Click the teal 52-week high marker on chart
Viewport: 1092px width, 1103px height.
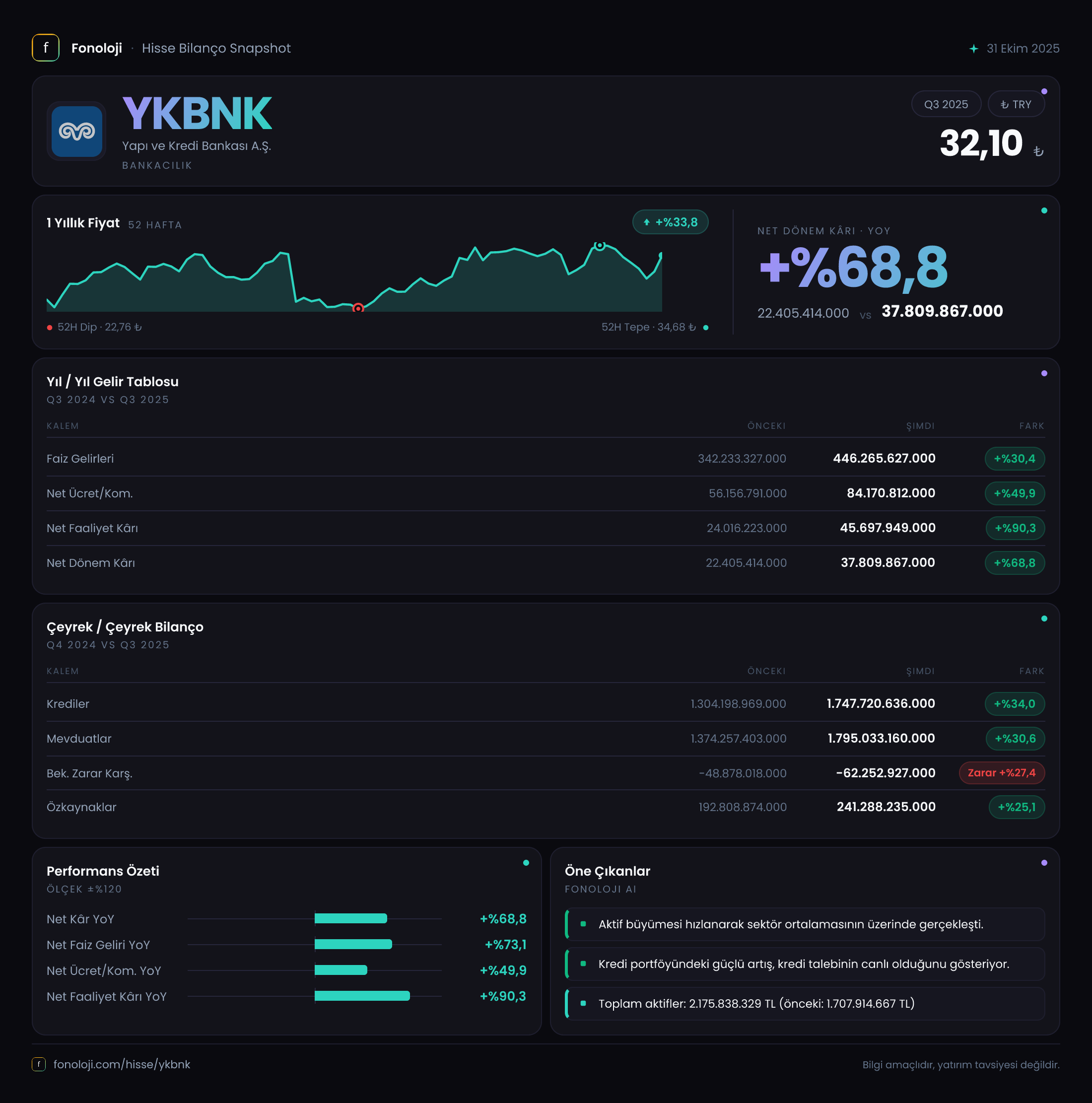(x=600, y=246)
